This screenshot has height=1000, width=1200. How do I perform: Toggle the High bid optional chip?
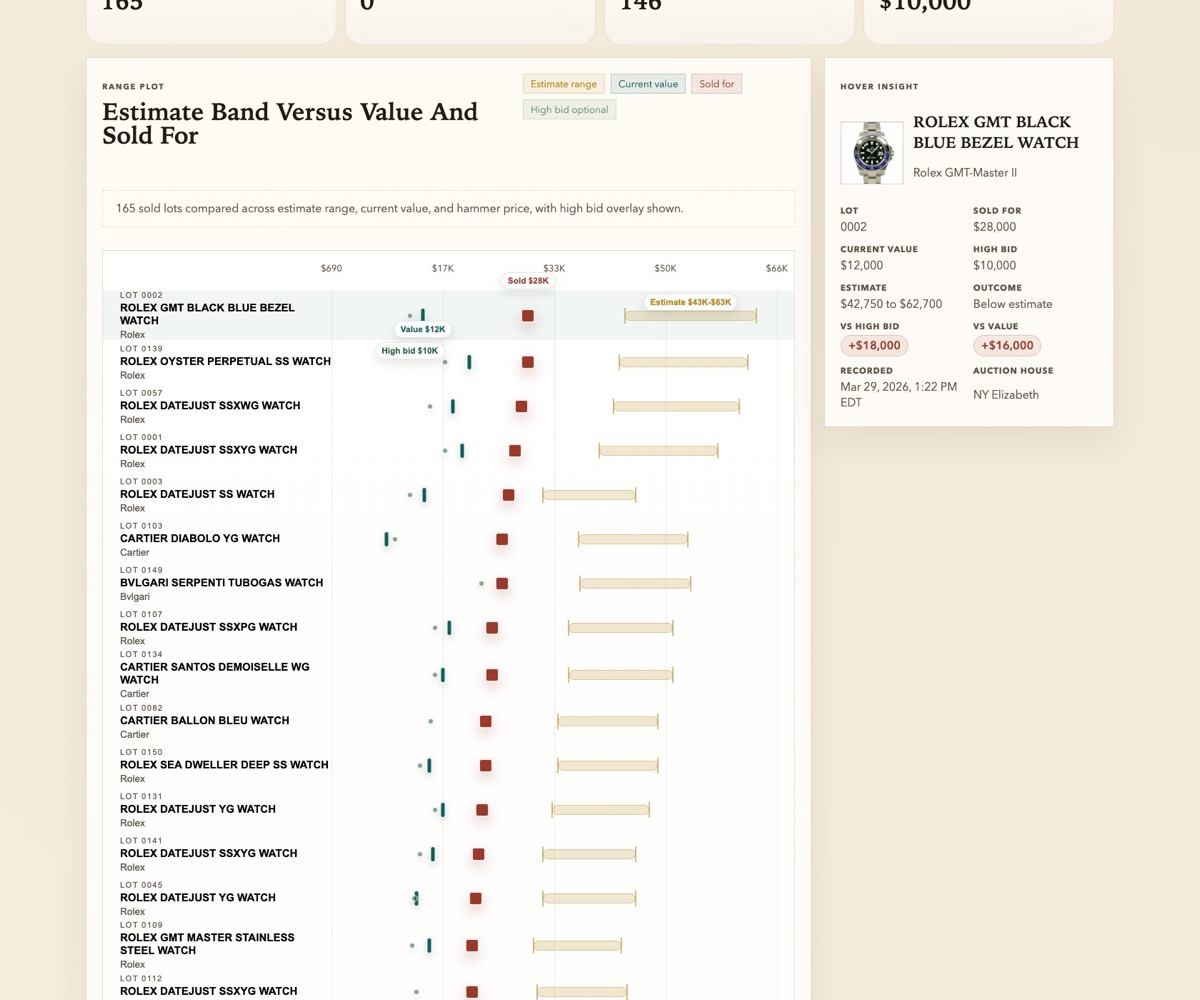click(569, 110)
